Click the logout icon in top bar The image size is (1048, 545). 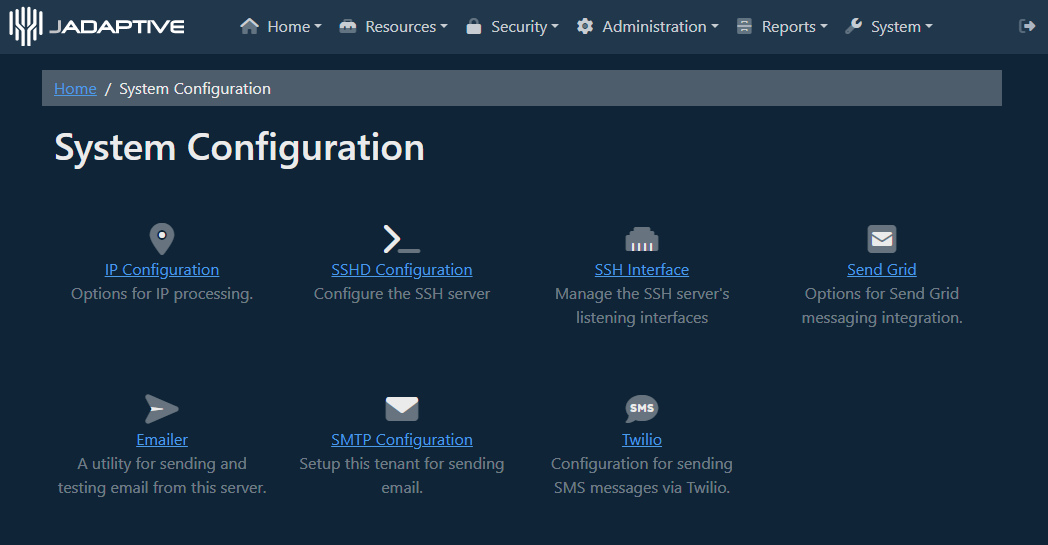tap(1027, 26)
